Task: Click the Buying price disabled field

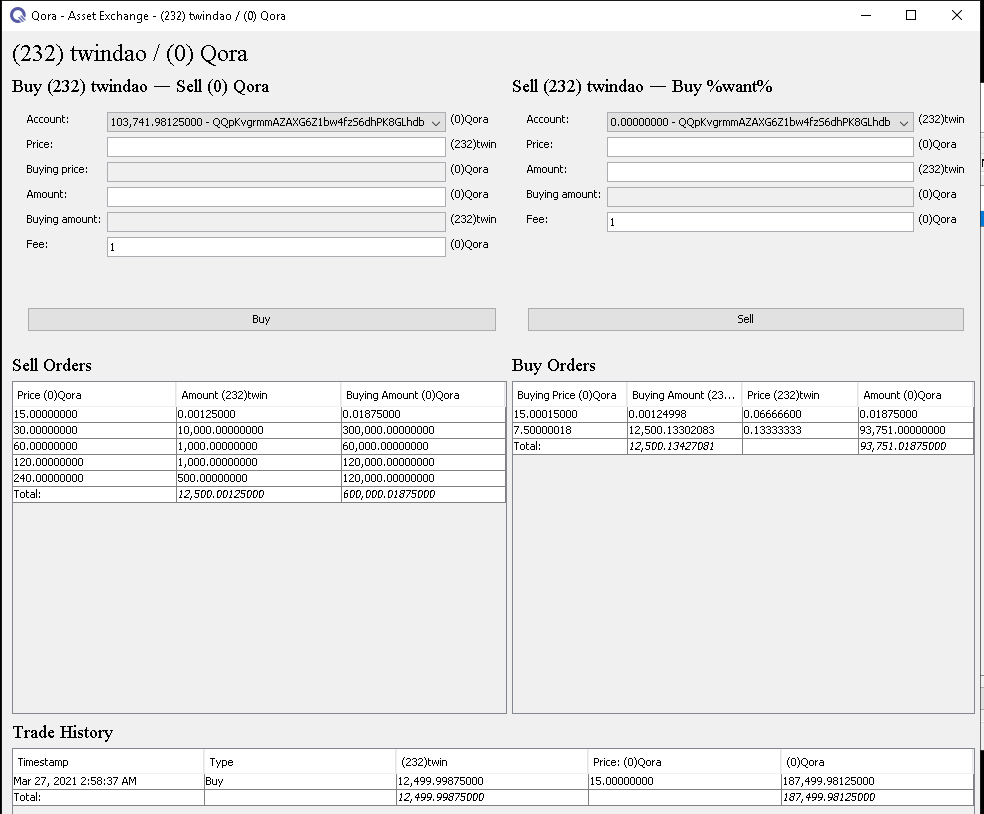Action: [276, 172]
